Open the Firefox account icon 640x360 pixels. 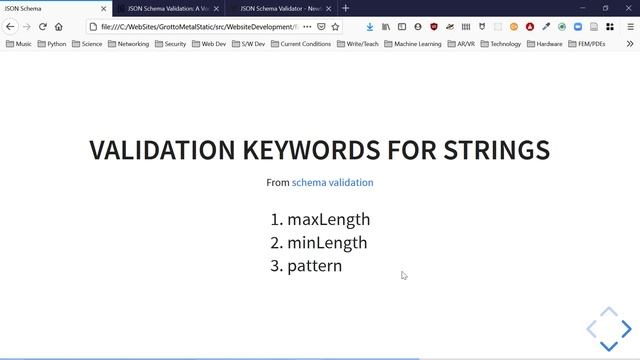coord(418,27)
